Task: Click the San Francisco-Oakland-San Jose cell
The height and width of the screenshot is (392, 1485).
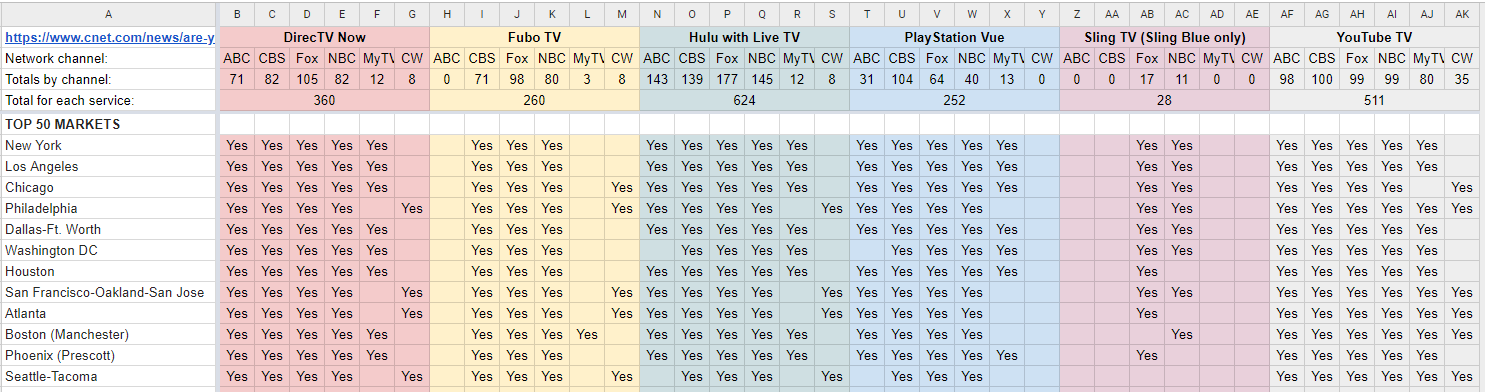Action: pyautogui.click(x=108, y=292)
